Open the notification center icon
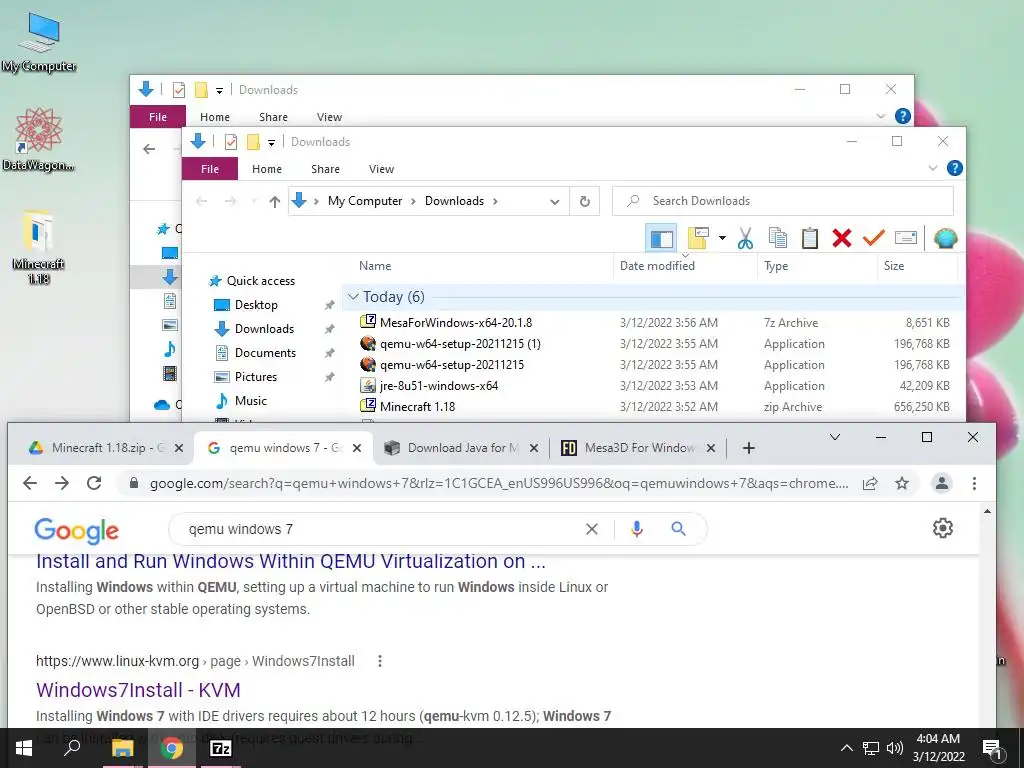Screen dimensions: 1024x768 (x=992, y=749)
